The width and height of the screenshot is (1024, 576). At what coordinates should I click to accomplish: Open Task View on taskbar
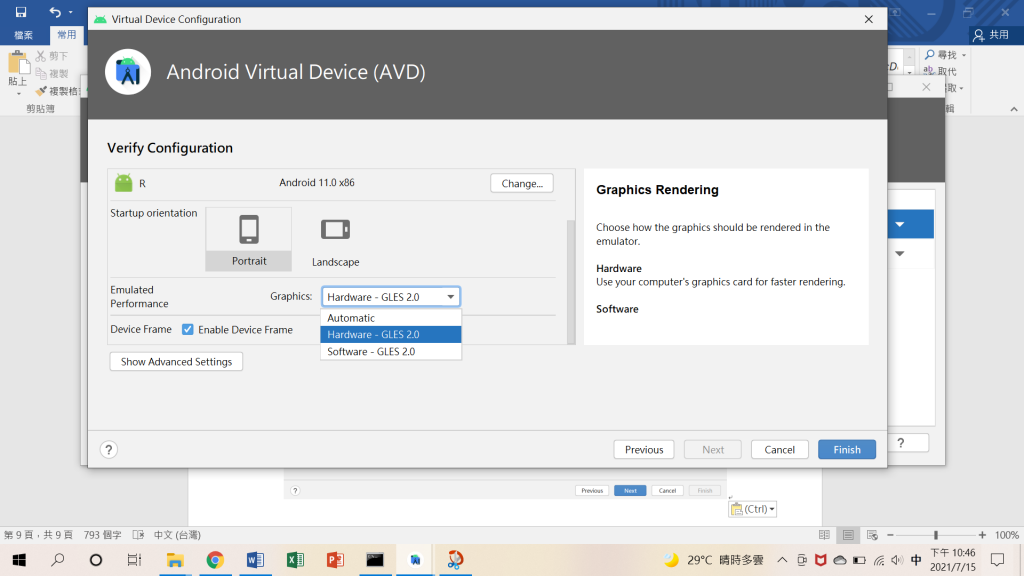pyautogui.click(x=134, y=560)
